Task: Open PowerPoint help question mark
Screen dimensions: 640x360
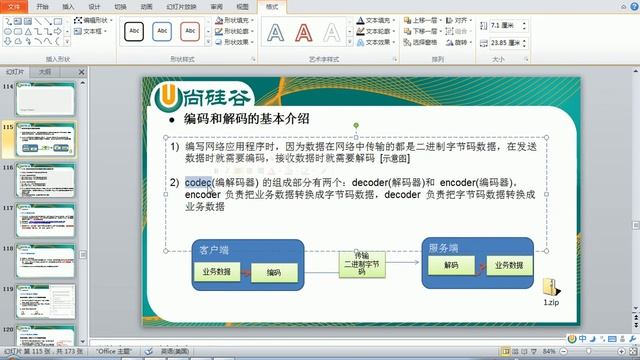Action: tap(635, 7)
